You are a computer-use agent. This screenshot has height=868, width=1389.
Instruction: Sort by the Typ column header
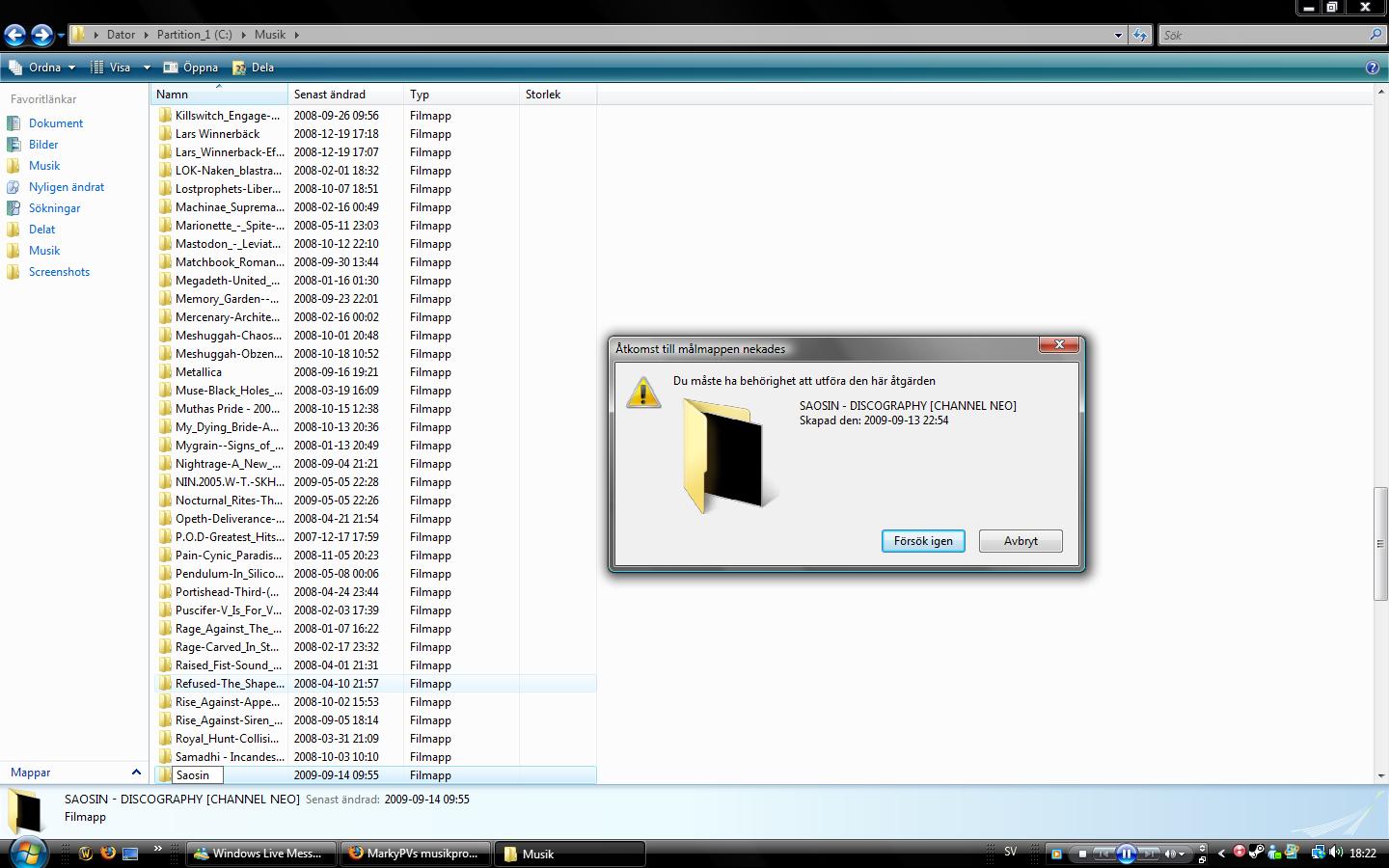click(461, 95)
